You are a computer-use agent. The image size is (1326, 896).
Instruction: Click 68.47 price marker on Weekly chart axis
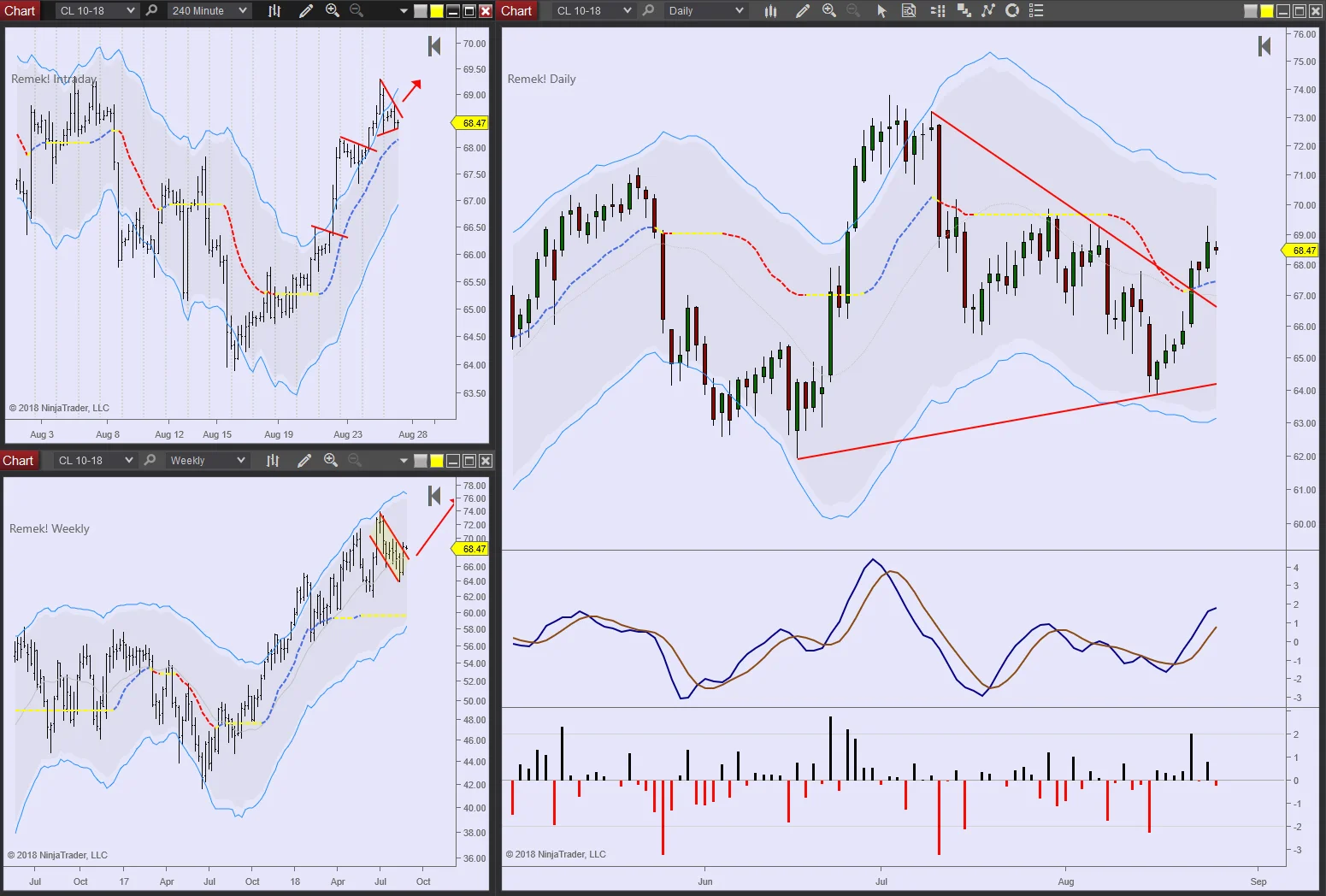pos(470,549)
